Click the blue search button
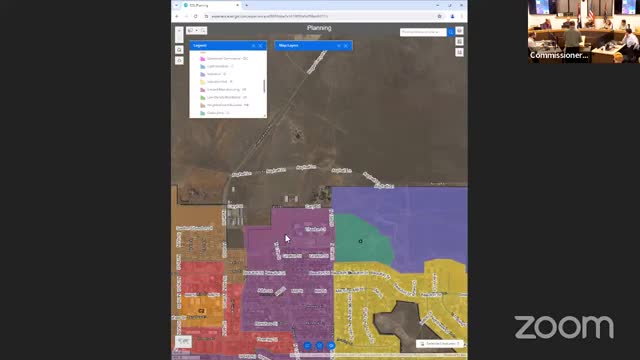The height and width of the screenshot is (360, 640). pyautogui.click(x=451, y=32)
